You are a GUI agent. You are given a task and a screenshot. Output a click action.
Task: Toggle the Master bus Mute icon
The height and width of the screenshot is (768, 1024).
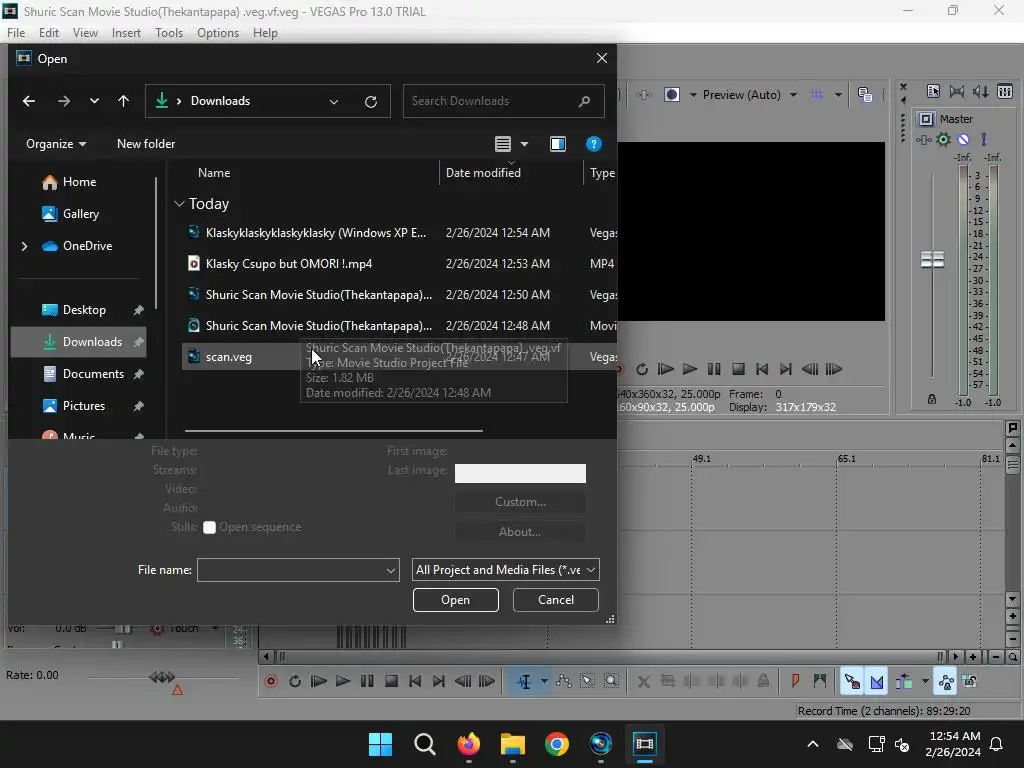tap(963, 139)
